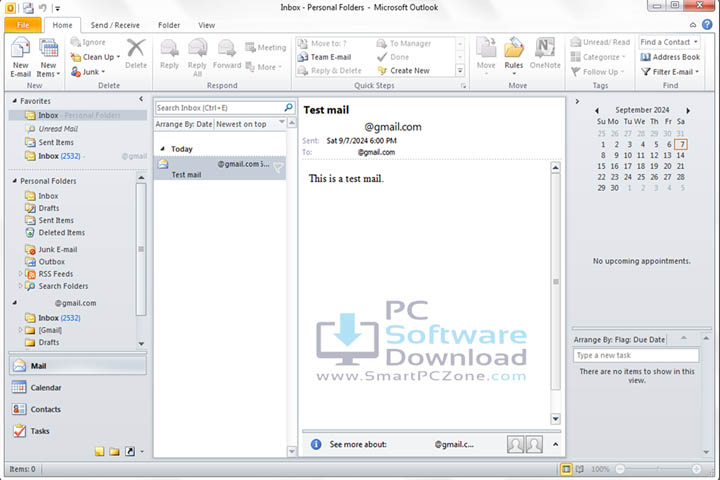Open the Drafts folder under Personal Folders
Viewport: 720px width, 480px height.
tap(49, 208)
